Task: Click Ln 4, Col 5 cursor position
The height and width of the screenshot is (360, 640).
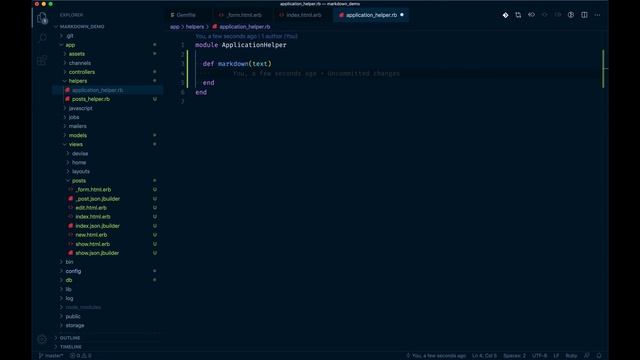Action: pos(484,356)
